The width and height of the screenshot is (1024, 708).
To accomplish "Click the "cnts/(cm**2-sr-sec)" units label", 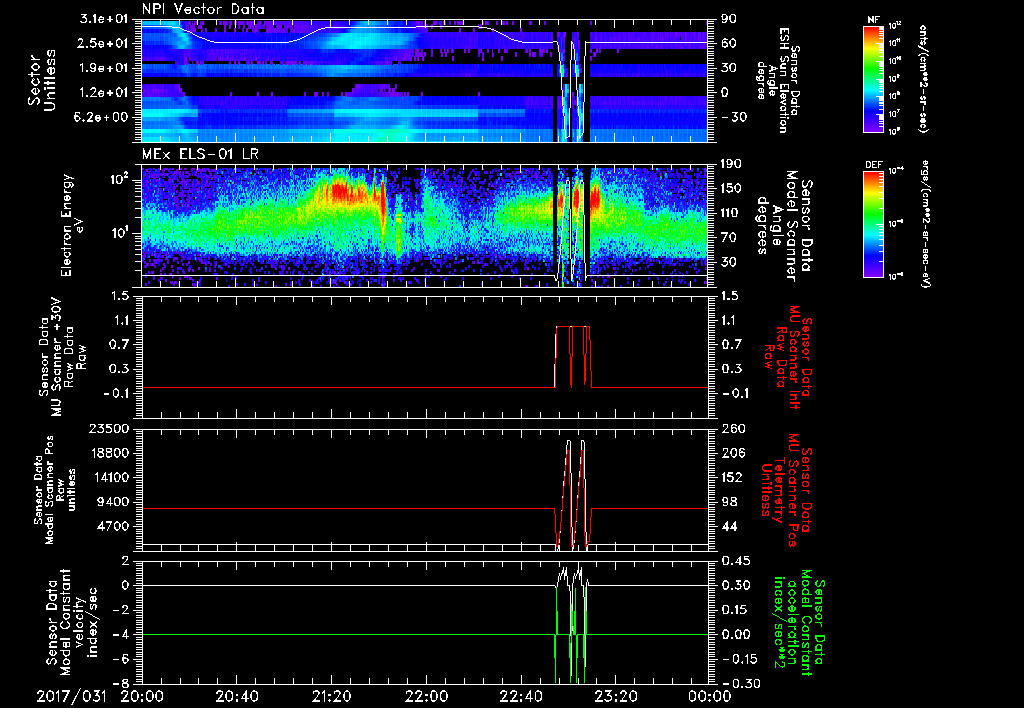I will [923, 79].
